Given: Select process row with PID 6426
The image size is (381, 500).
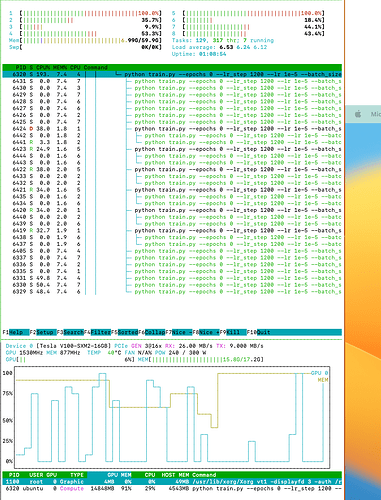Looking at the screenshot, I should point(172,115).
